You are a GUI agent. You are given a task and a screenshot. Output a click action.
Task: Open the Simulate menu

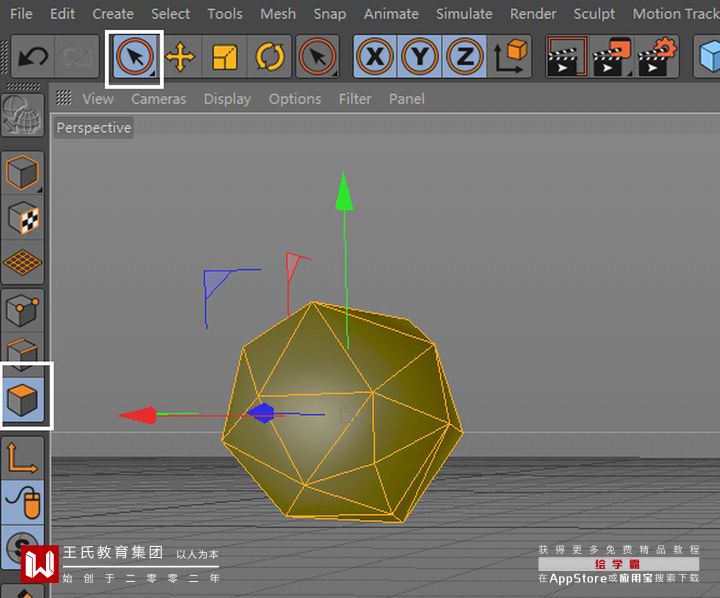click(464, 14)
